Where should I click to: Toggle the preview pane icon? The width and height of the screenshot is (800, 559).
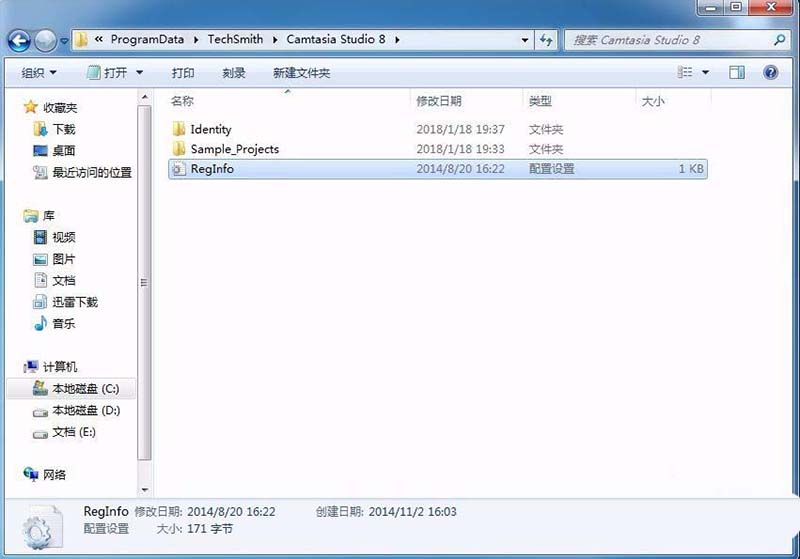pyautogui.click(x=736, y=72)
